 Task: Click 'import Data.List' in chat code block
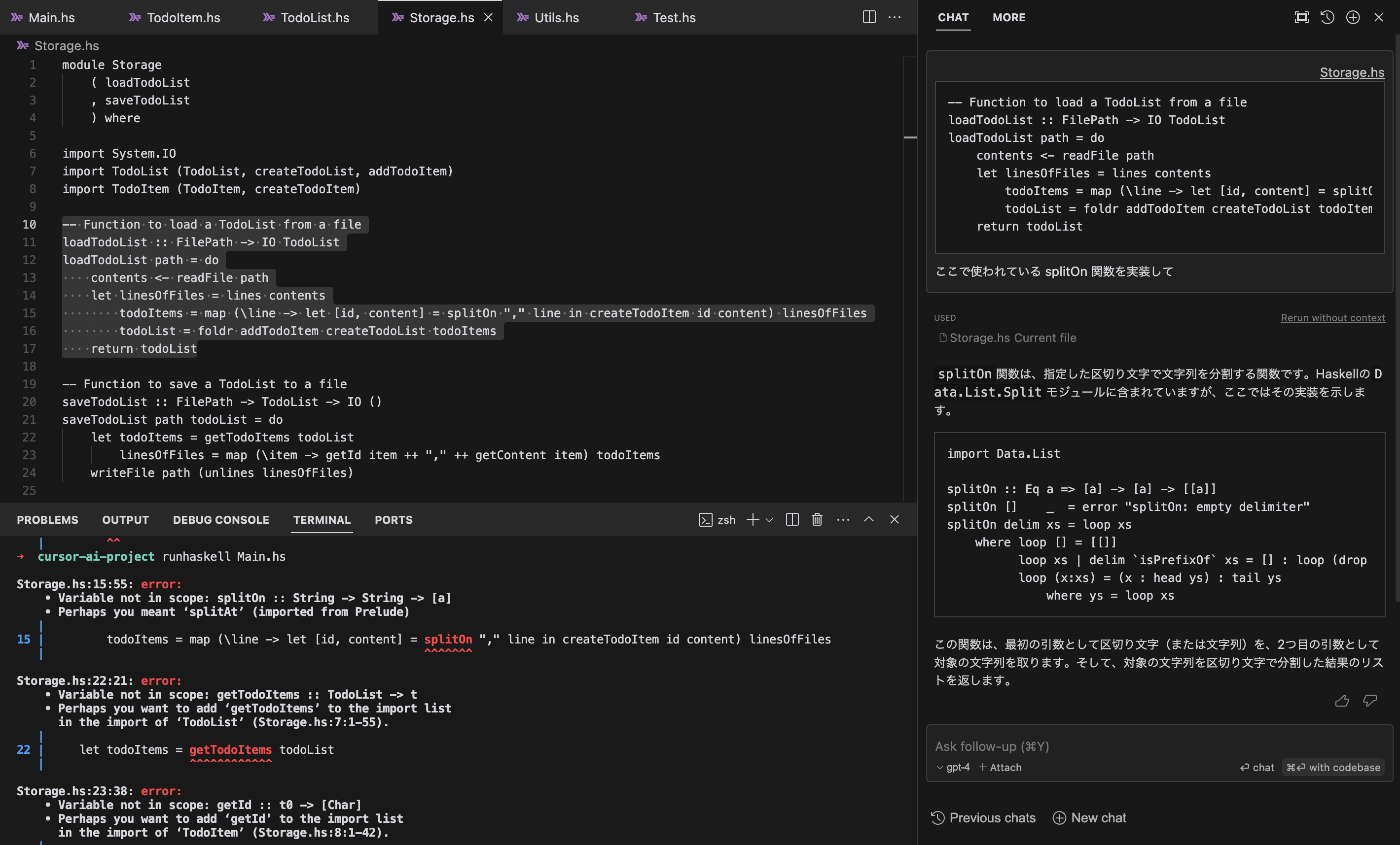(x=1003, y=454)
